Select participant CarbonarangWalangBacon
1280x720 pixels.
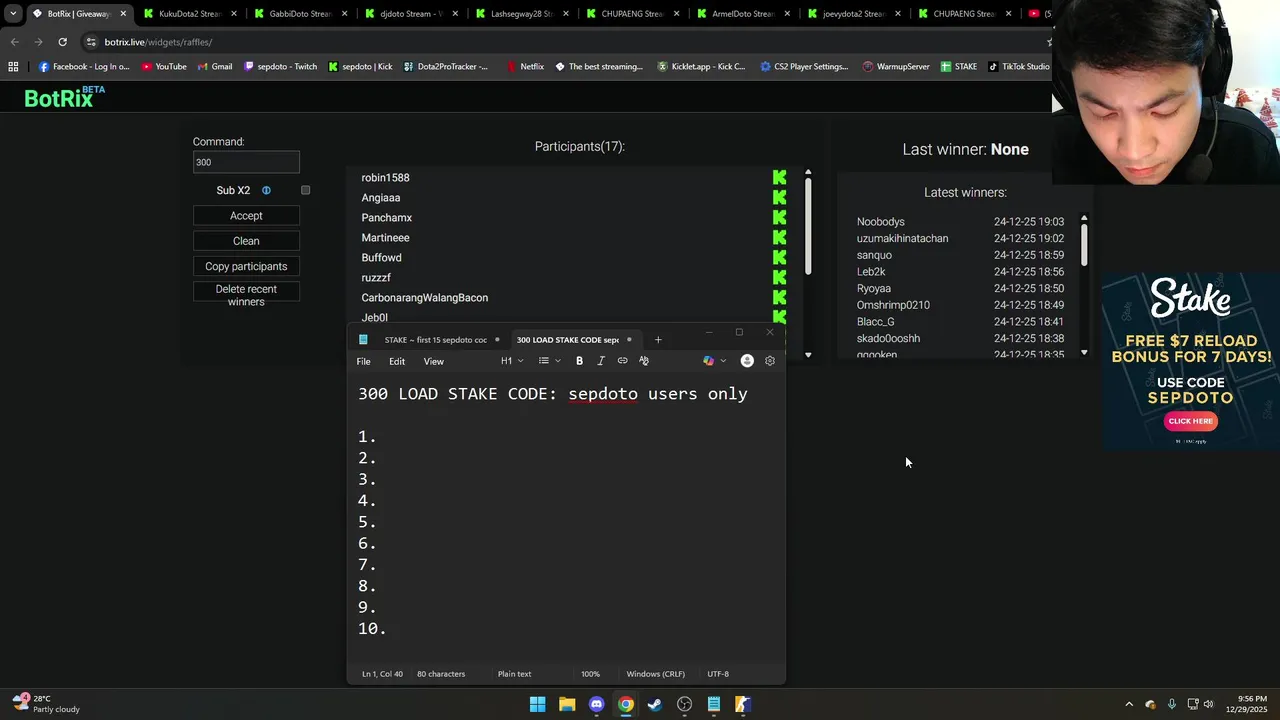pyautogui.click(x=425, y=298)
